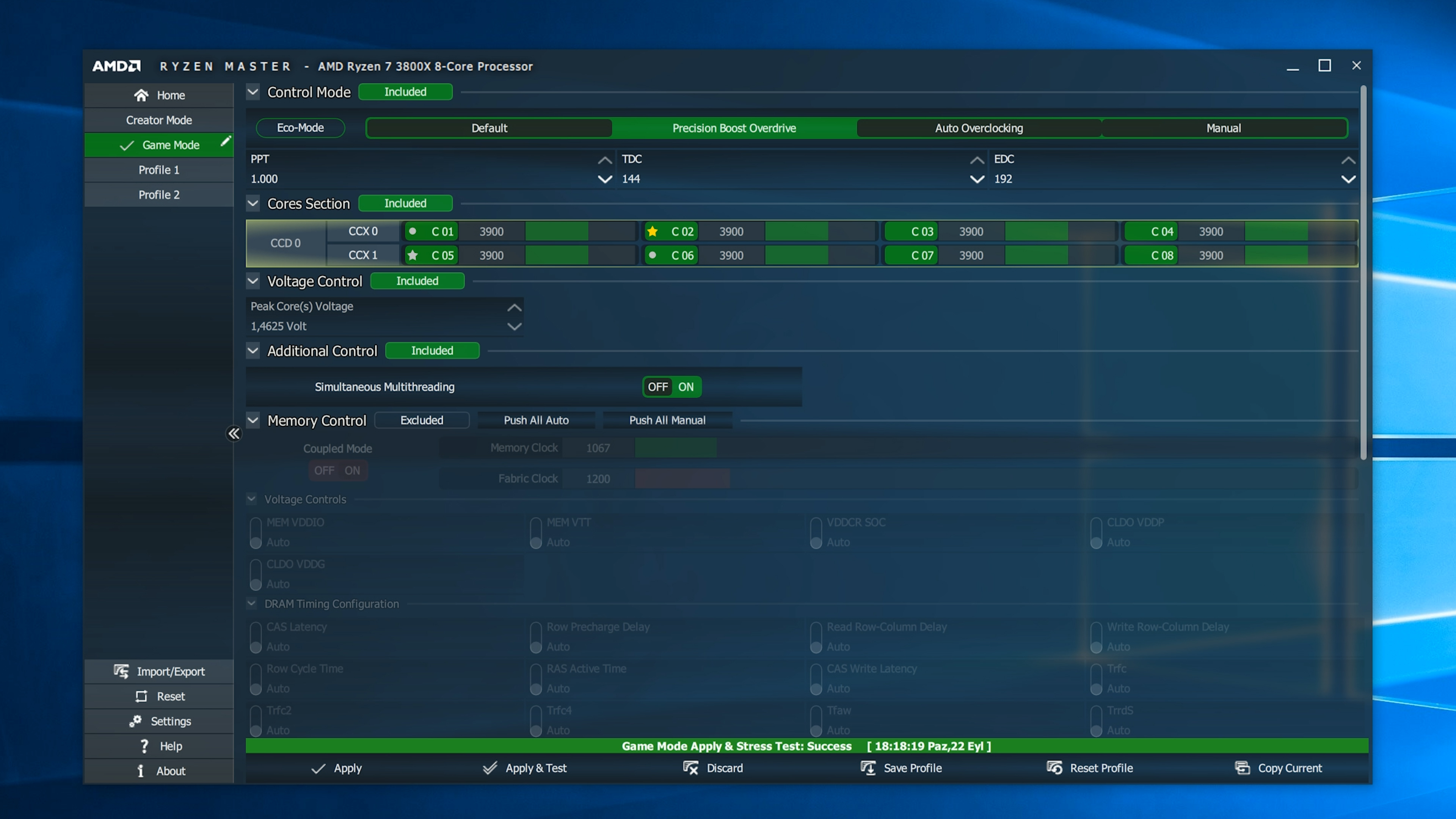
Task: Click the Home house icon
Action: [141, 95]
